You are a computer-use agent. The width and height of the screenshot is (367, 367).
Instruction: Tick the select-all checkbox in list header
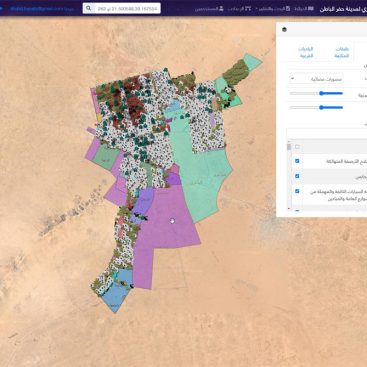click(x=297, y=147)
